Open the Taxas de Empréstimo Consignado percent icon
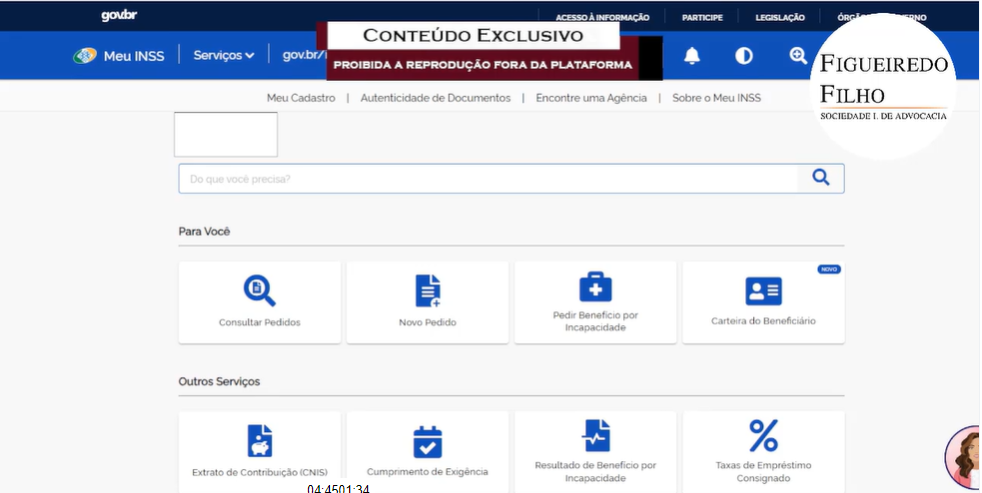Viewport: 982px width, 493px height. [x=763, y=436]
